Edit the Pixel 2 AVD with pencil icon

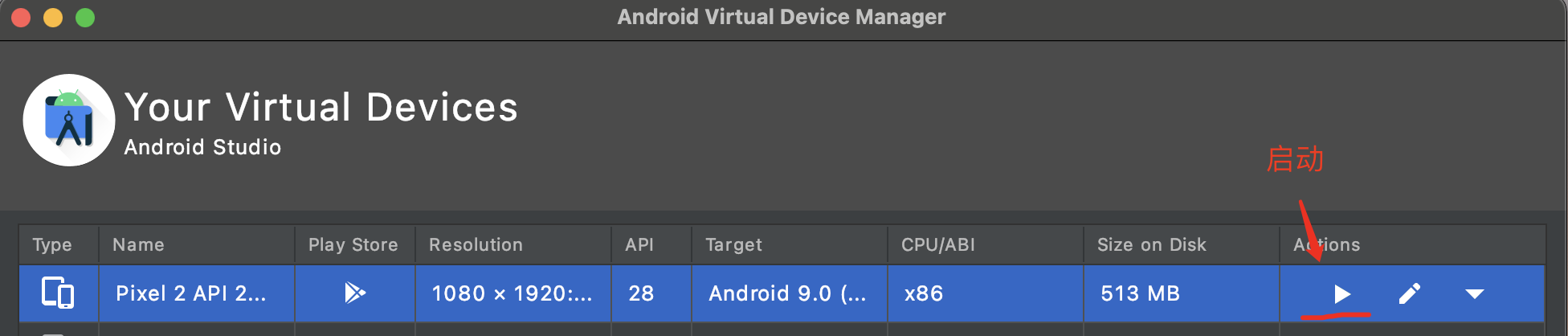(1410, 294)
